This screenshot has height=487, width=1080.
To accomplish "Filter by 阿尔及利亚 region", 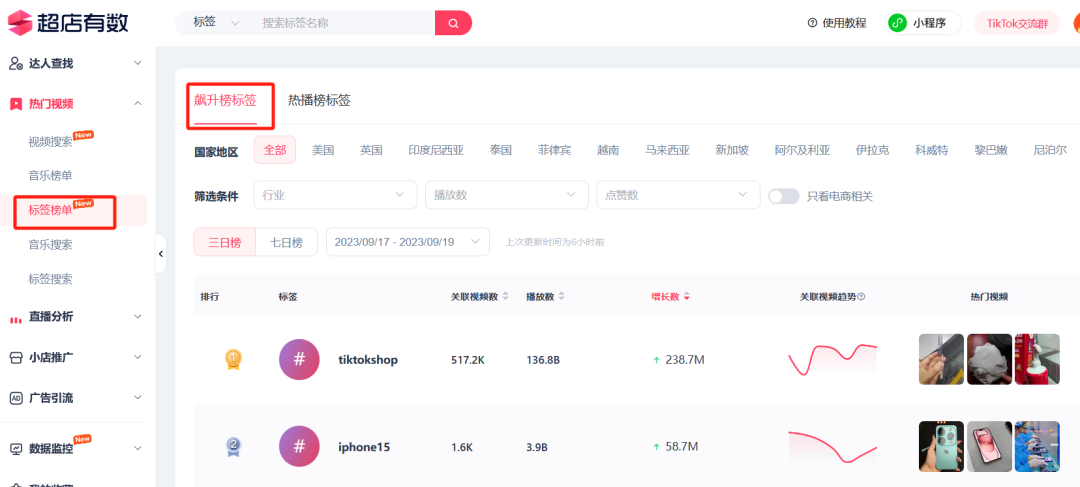I will (802, 150).
